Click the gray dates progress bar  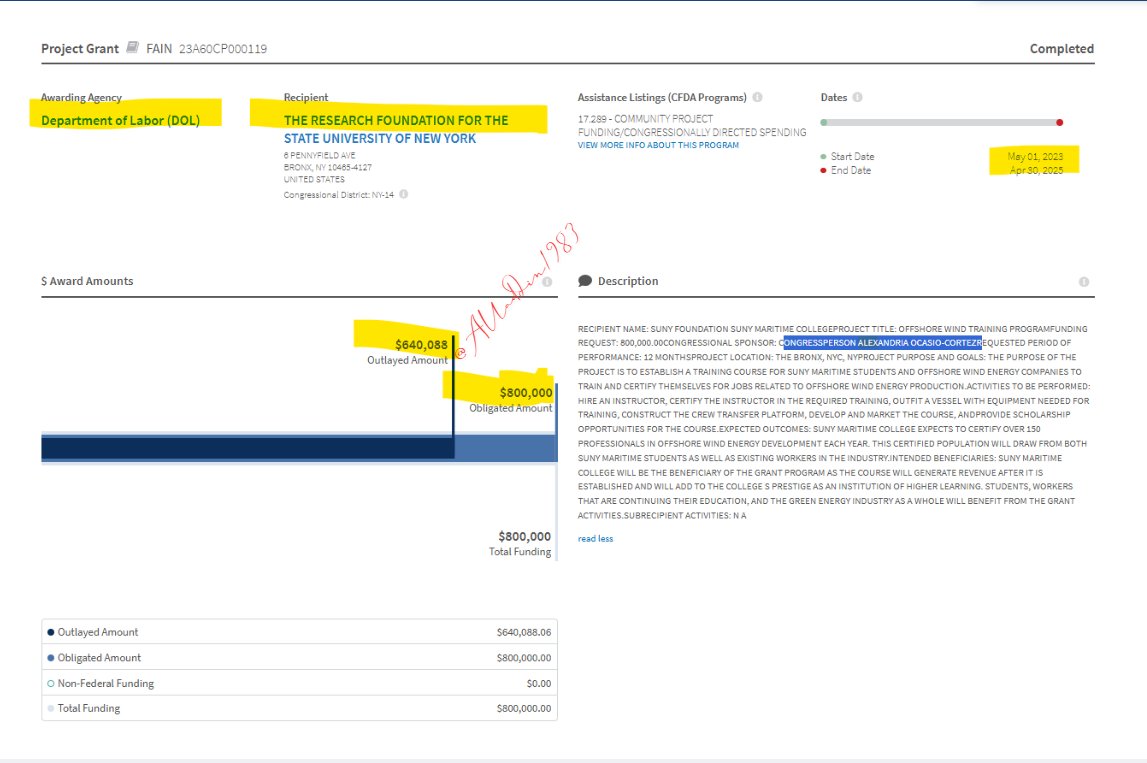tap(940, 122)
